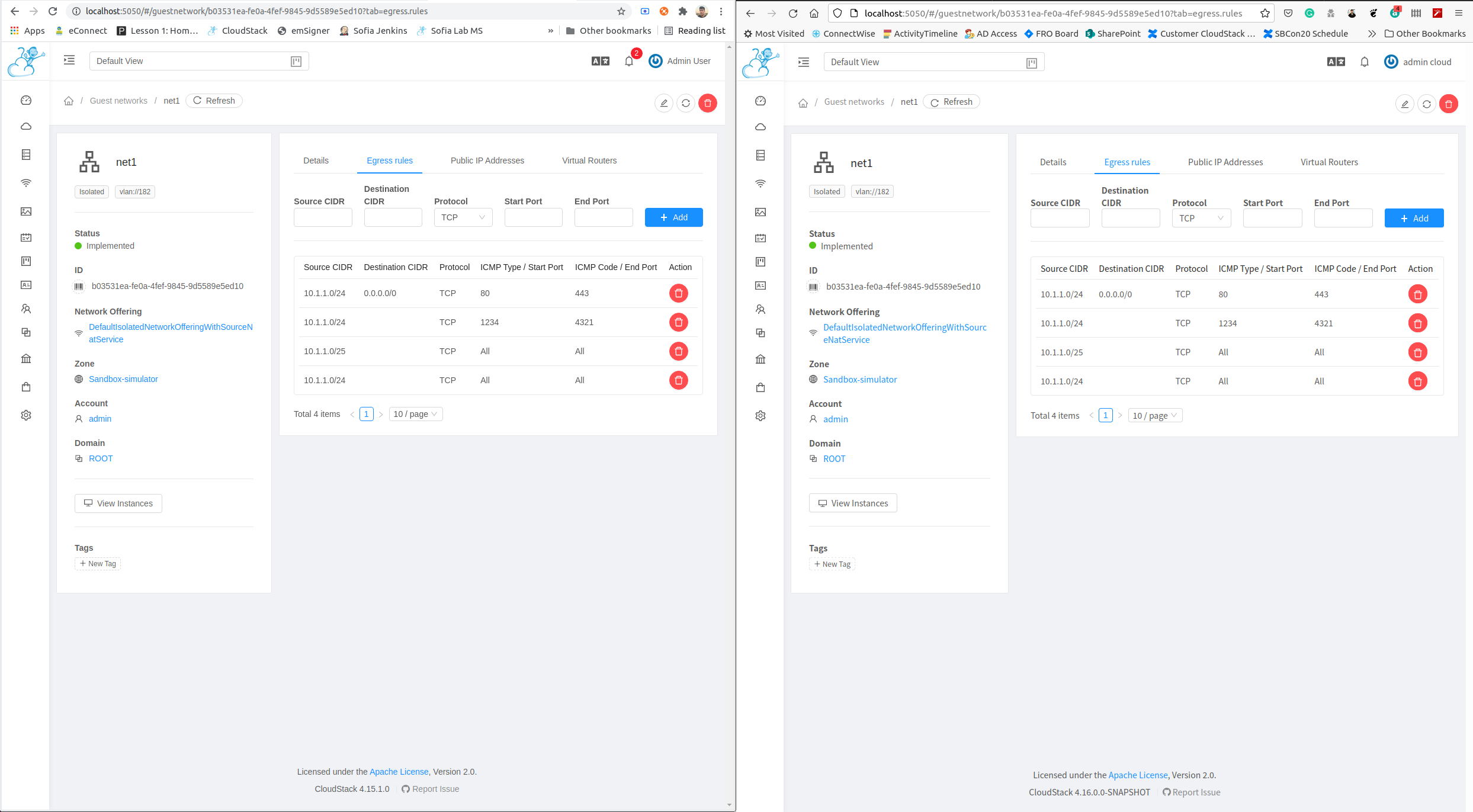The width and height of the screenshot is (1473, 812).
Task: Click the Source CIDR input field in left window
Action: click(323, 217)
